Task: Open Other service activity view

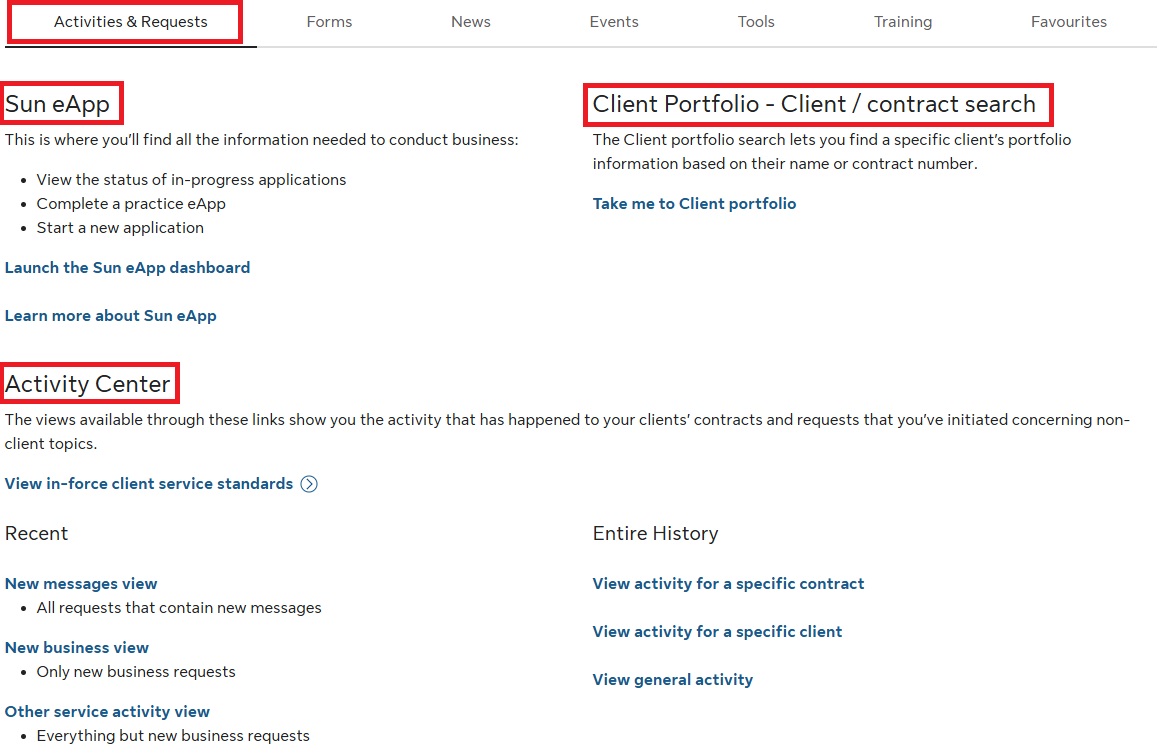Action: point(108,712)
